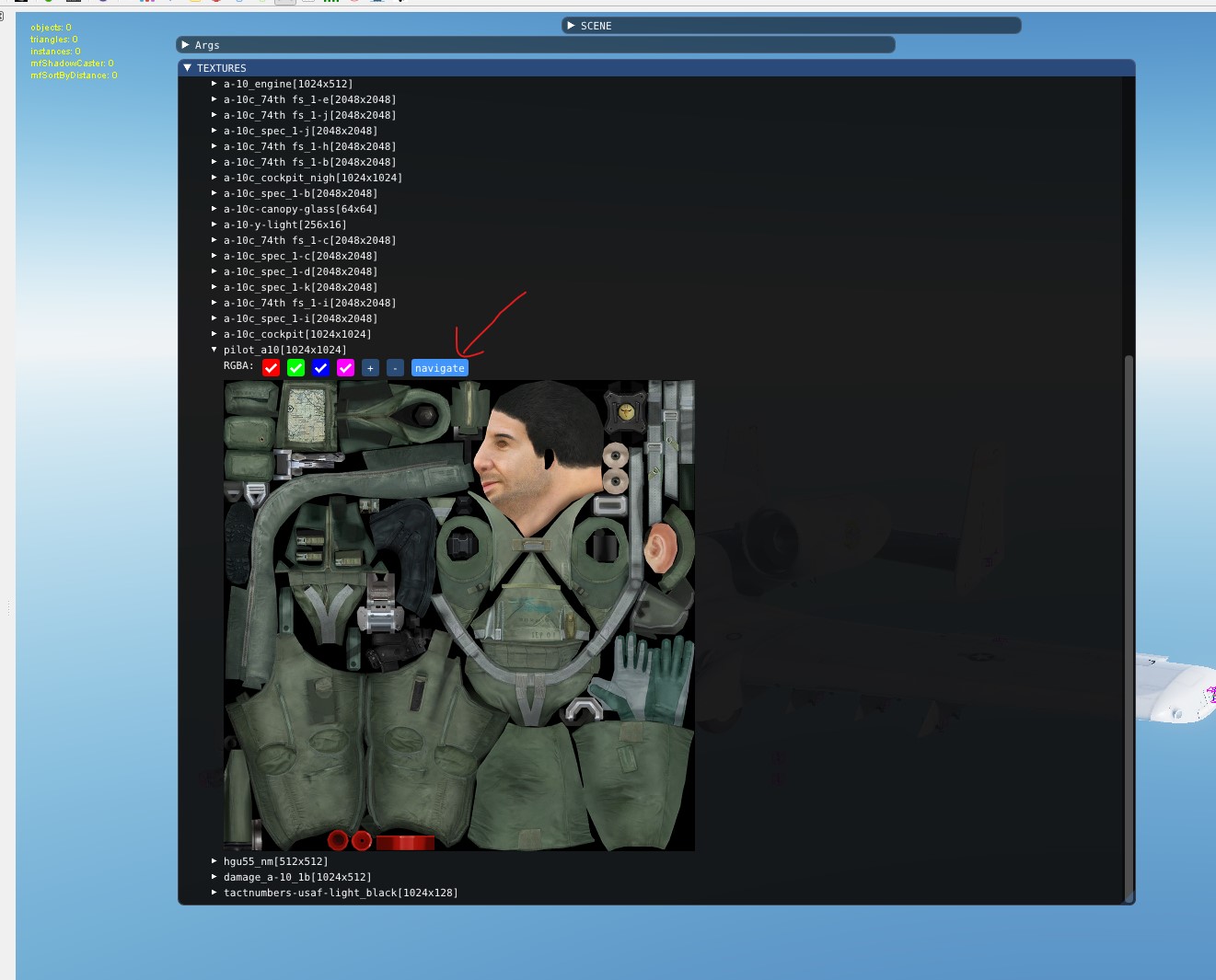Click the 'instances: 0' stats text

click(55, 52)
